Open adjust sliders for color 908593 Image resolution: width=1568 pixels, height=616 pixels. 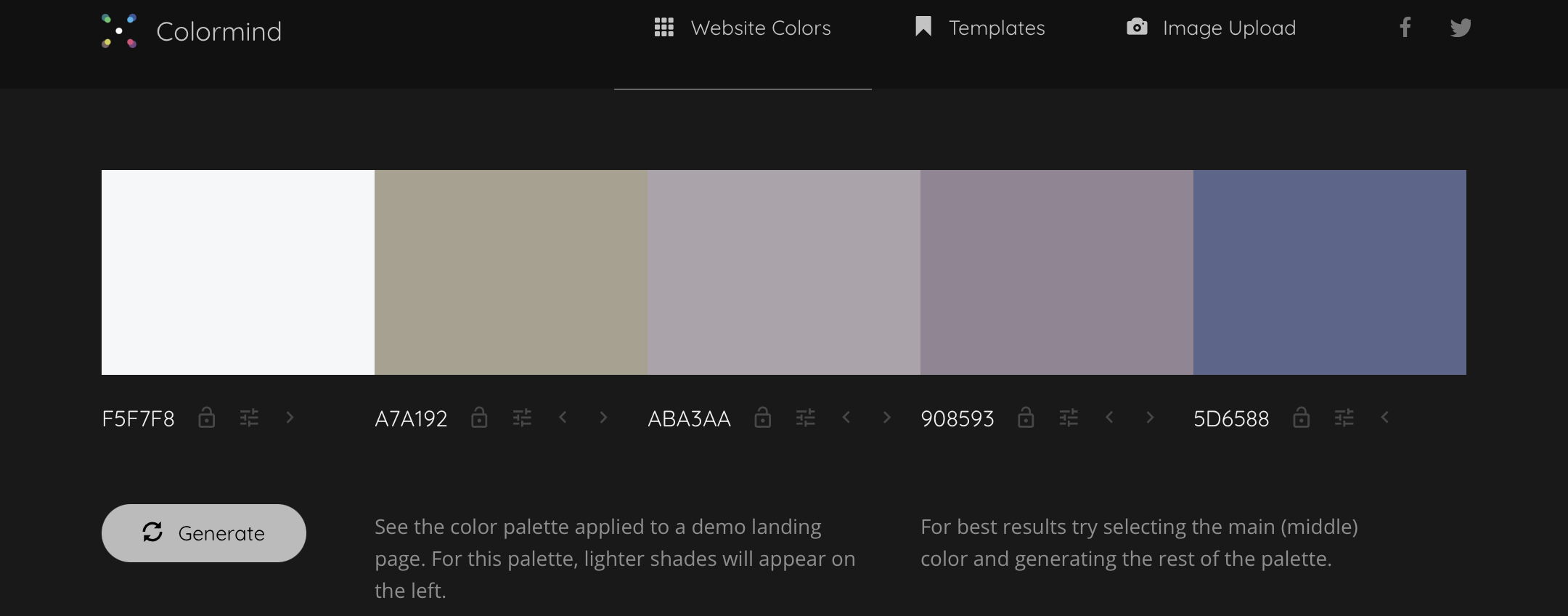tap(1068, 418)
